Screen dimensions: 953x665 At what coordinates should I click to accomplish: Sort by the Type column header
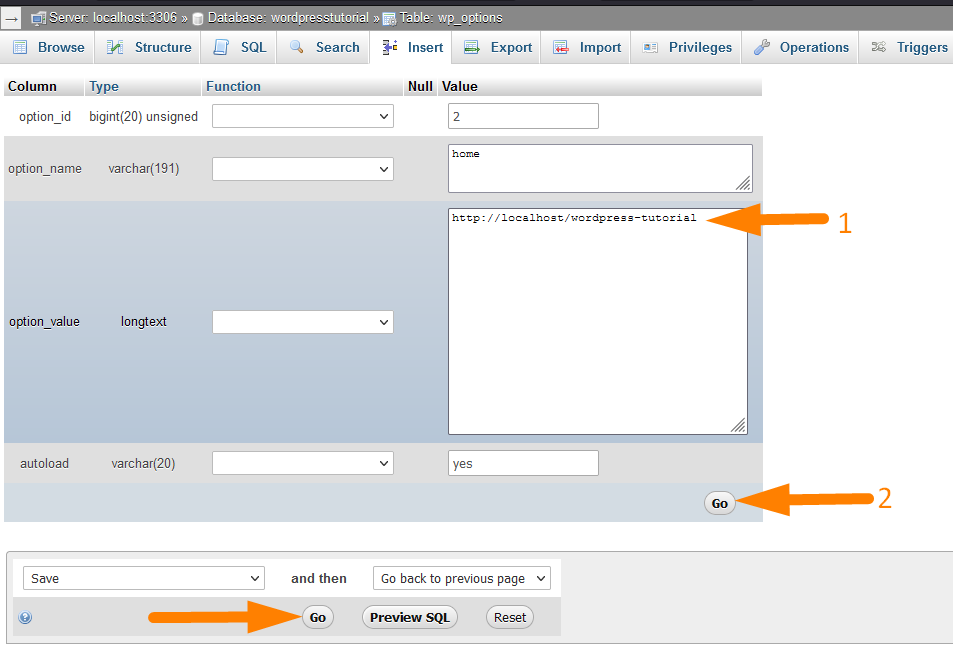tap(104, 86)
